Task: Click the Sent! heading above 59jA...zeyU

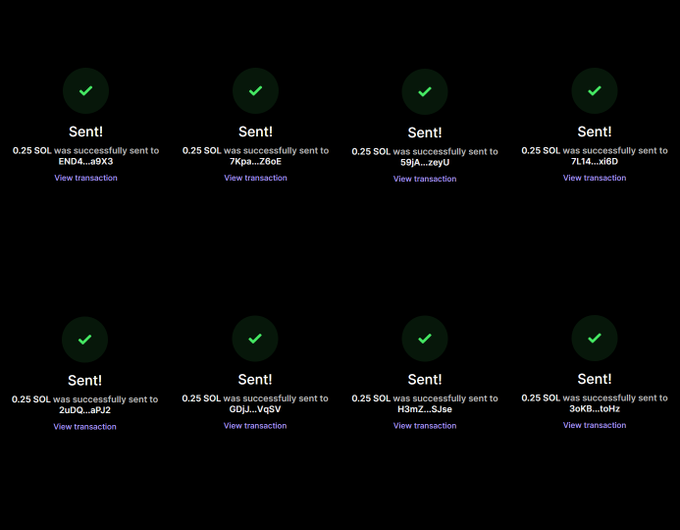Action: [425, 132]
